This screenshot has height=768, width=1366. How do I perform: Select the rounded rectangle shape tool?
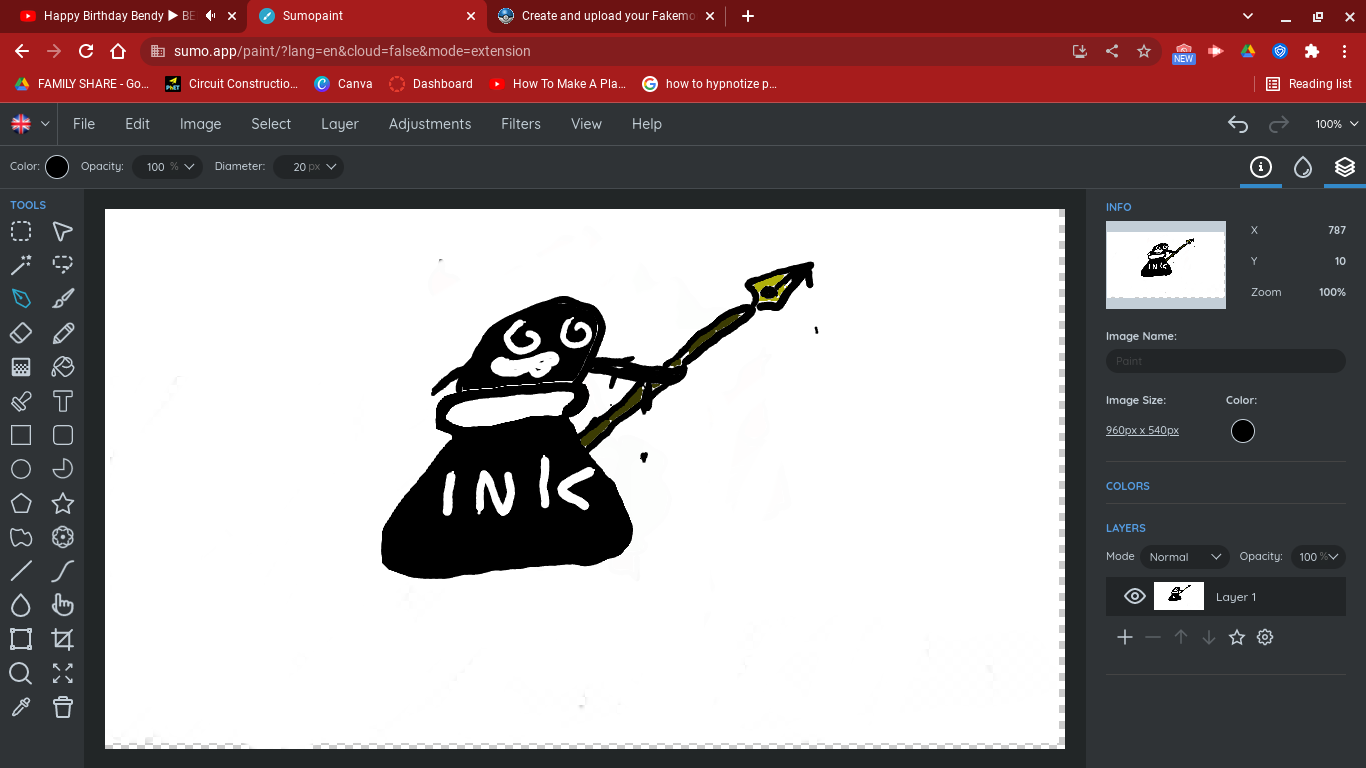coord(63,435)
